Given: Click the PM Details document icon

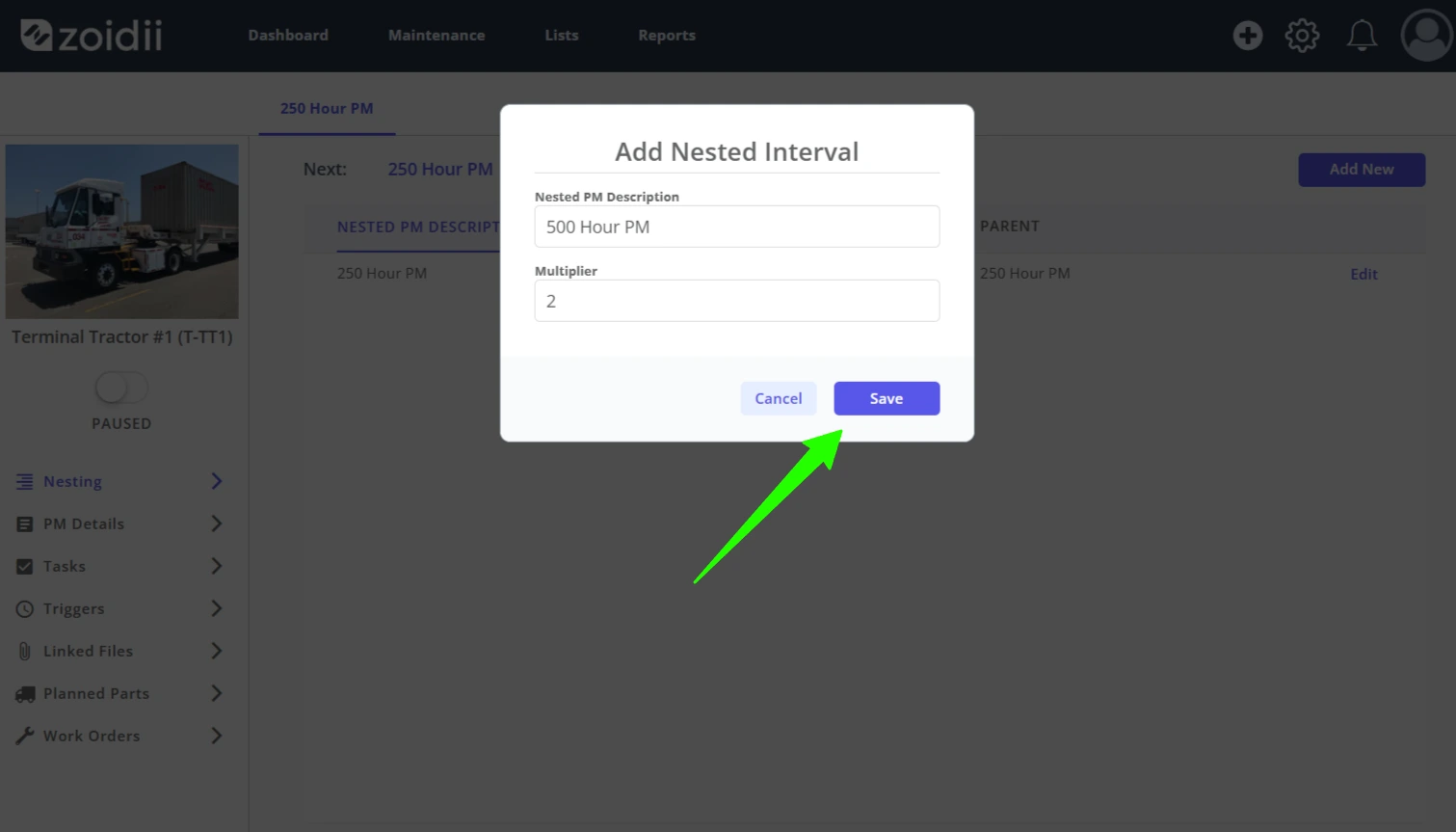Looking at the screenshot, I should point(24,523).
